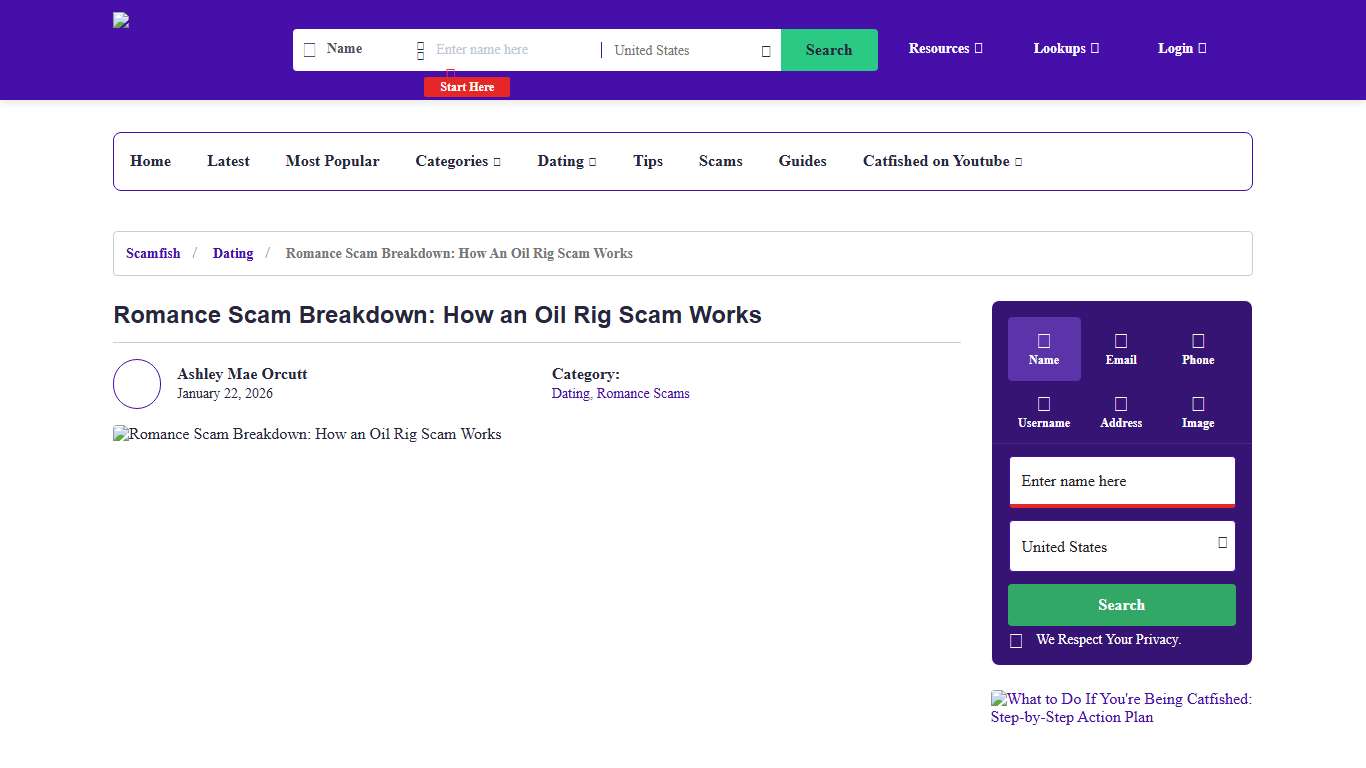Click the Enter name here sidebar input field
The height and width of the screenshot is (768, 1366).
1122,481
